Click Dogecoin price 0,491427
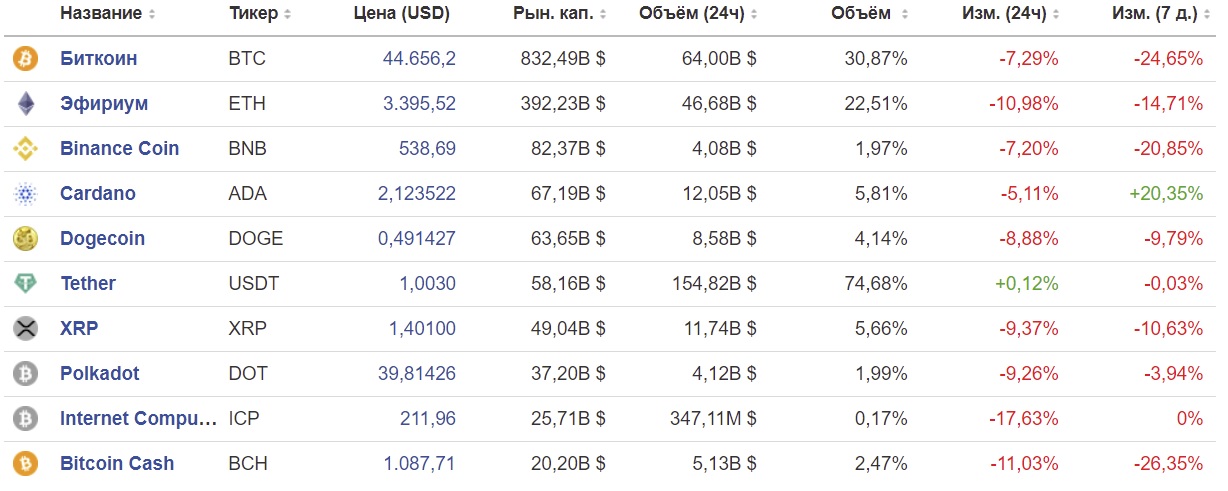Viewport: 1228px width, 491px height. click(x=417, y=239)
